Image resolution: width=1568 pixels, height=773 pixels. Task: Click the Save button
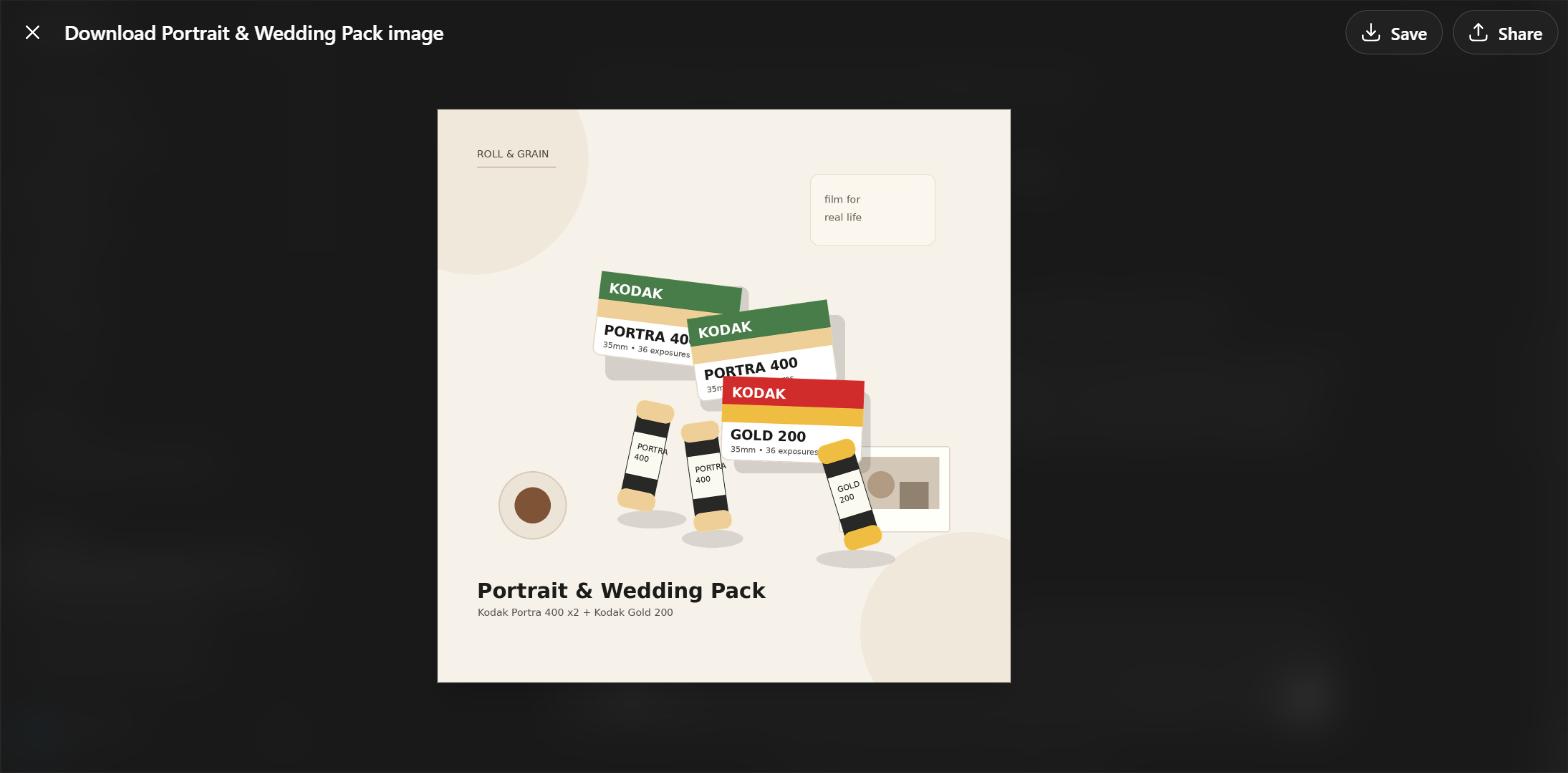[x=1393, y=33]
